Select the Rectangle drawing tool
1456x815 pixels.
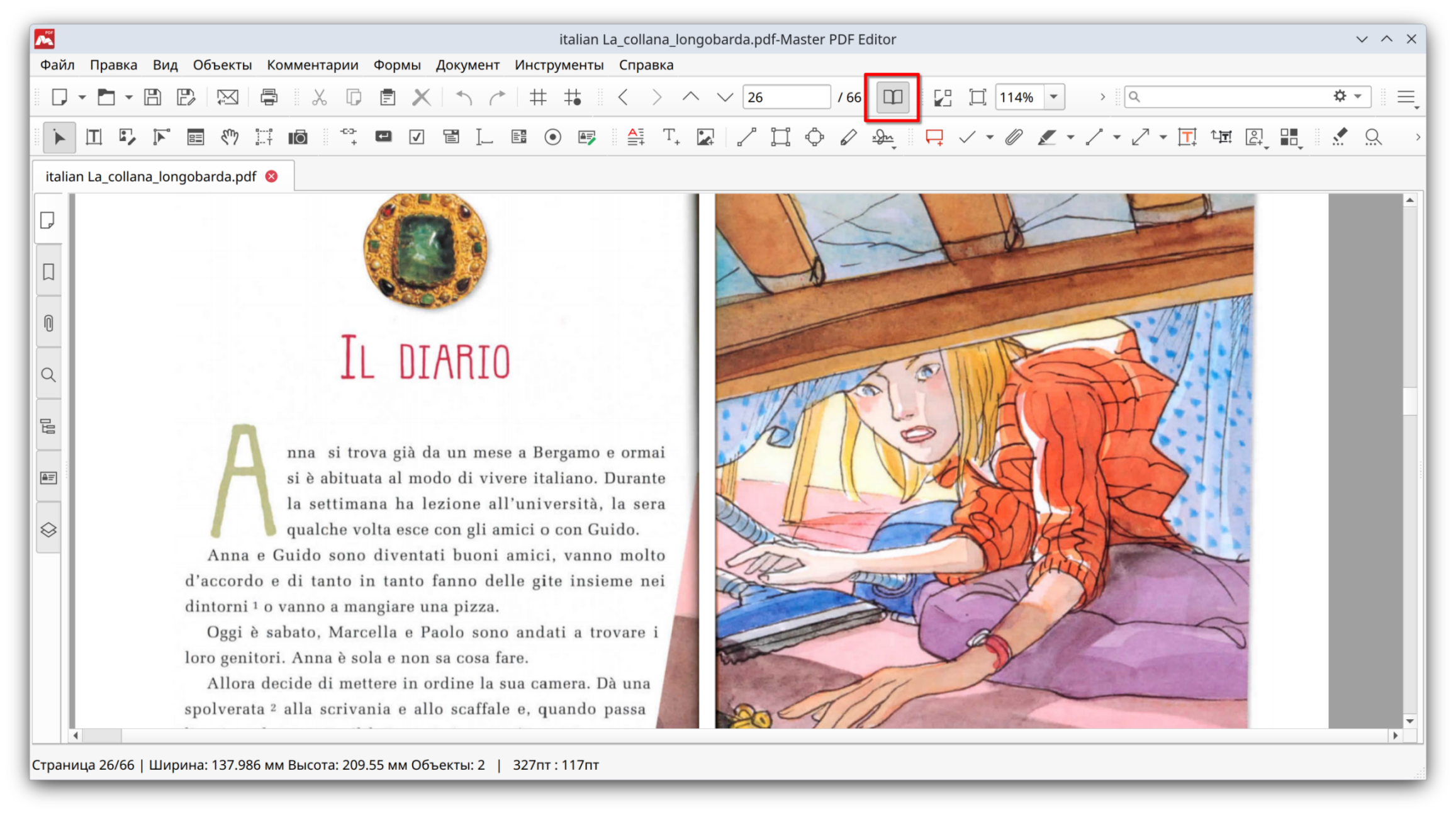pyautogui.click(x=780, y=137)
